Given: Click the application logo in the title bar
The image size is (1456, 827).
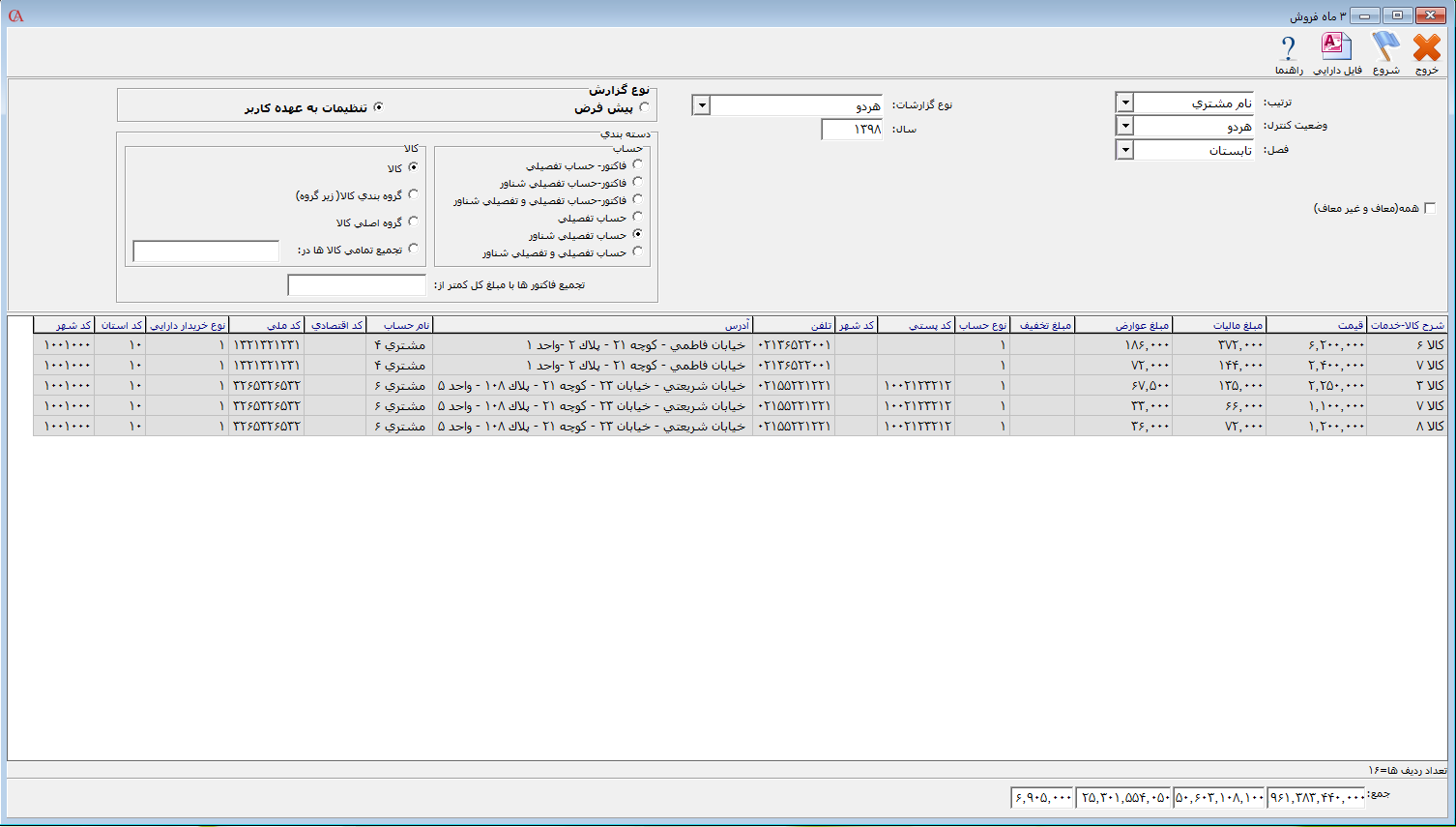Looking at the screenshot, I should (15, 15).
